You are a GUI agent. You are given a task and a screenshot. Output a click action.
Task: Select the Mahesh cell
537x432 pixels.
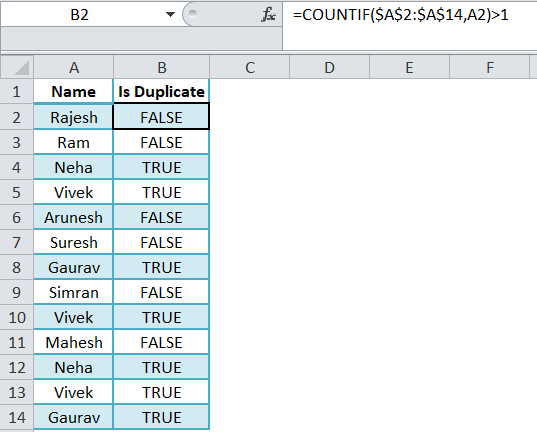(74, 342)
